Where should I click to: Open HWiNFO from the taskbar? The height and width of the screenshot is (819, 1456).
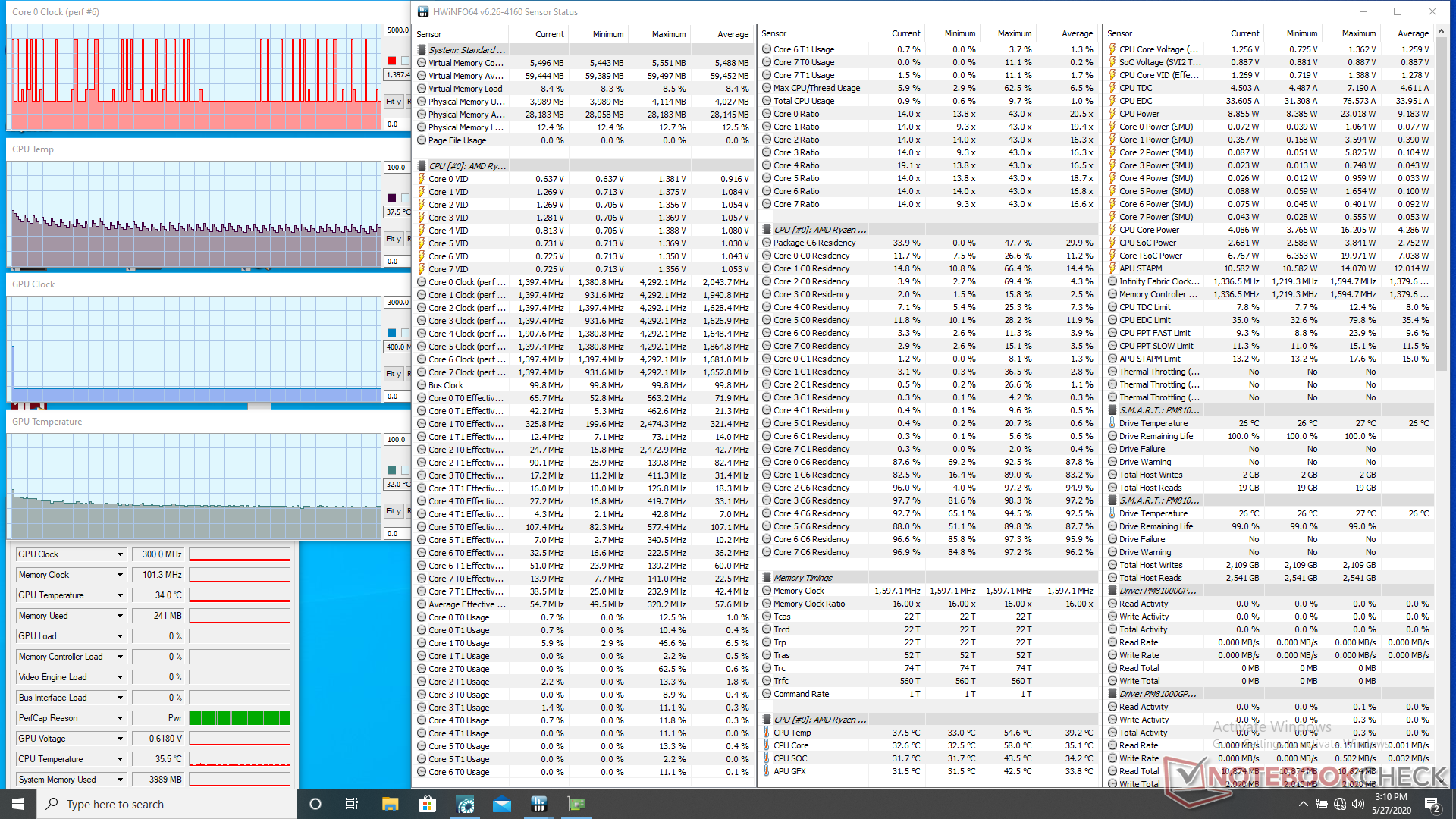pyautogui.click(x=539, y=804)
